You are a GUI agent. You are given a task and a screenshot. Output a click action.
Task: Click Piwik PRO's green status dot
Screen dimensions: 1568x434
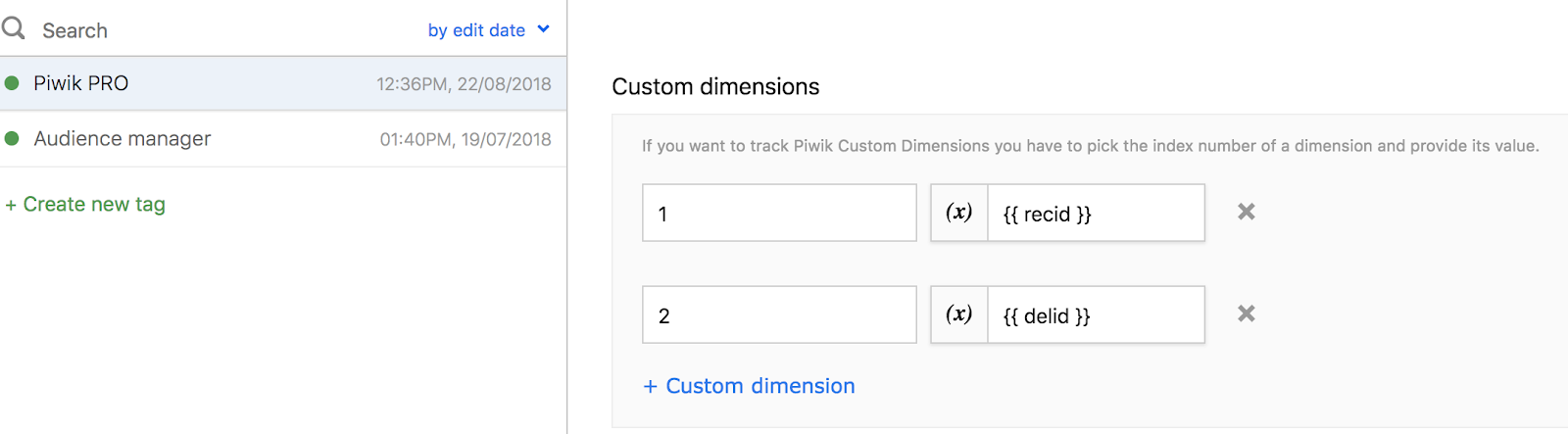point(12,83)
